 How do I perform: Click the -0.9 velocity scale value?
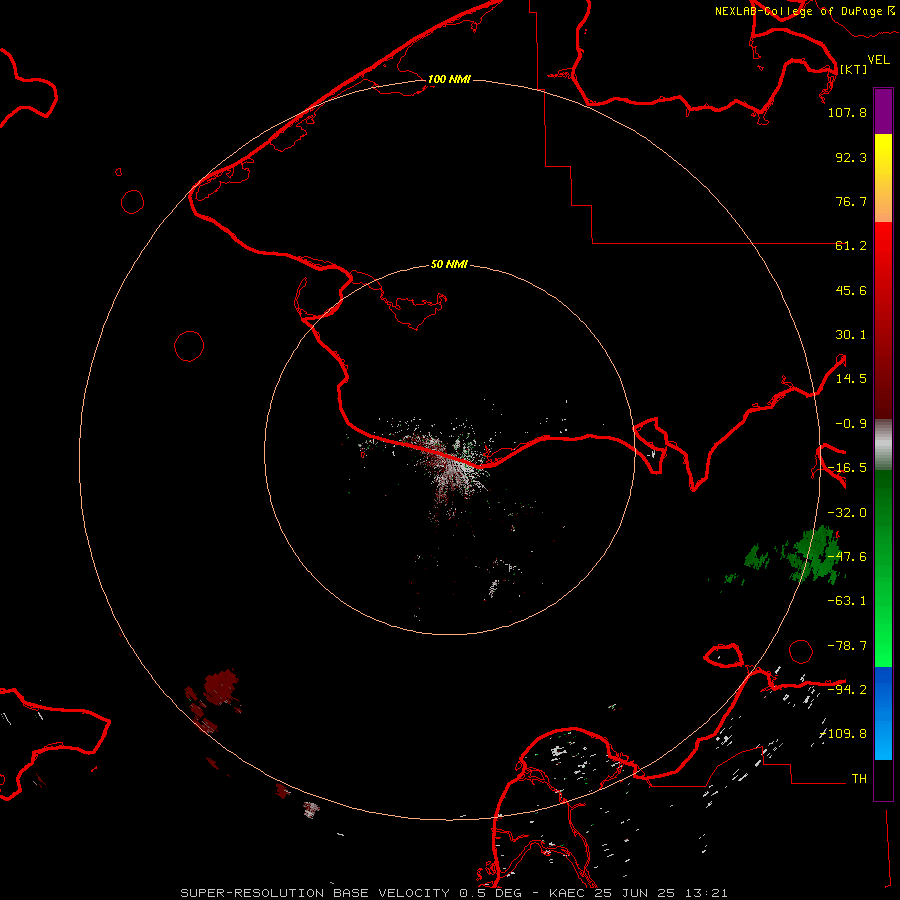coord(851,424)
